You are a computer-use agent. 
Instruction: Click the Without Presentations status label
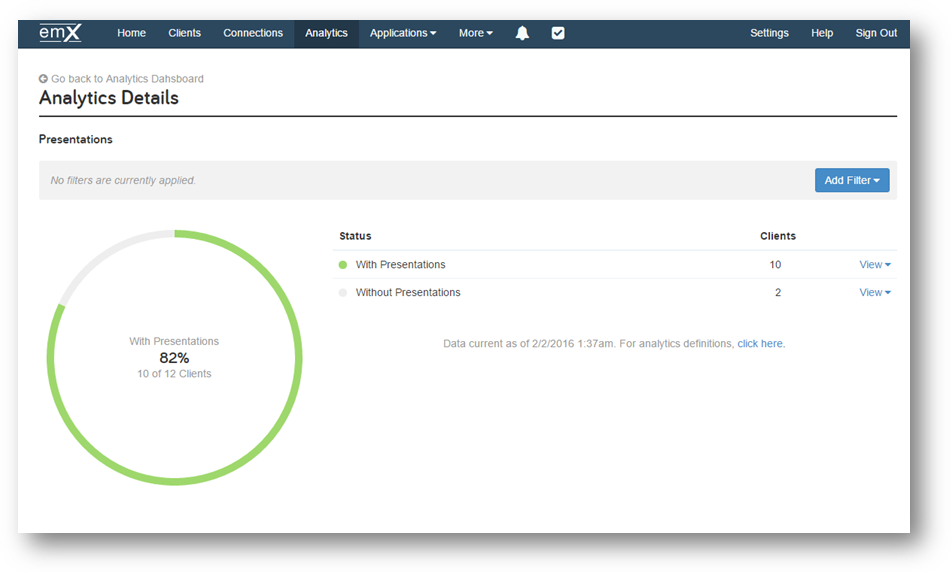(x=408, y=292)
